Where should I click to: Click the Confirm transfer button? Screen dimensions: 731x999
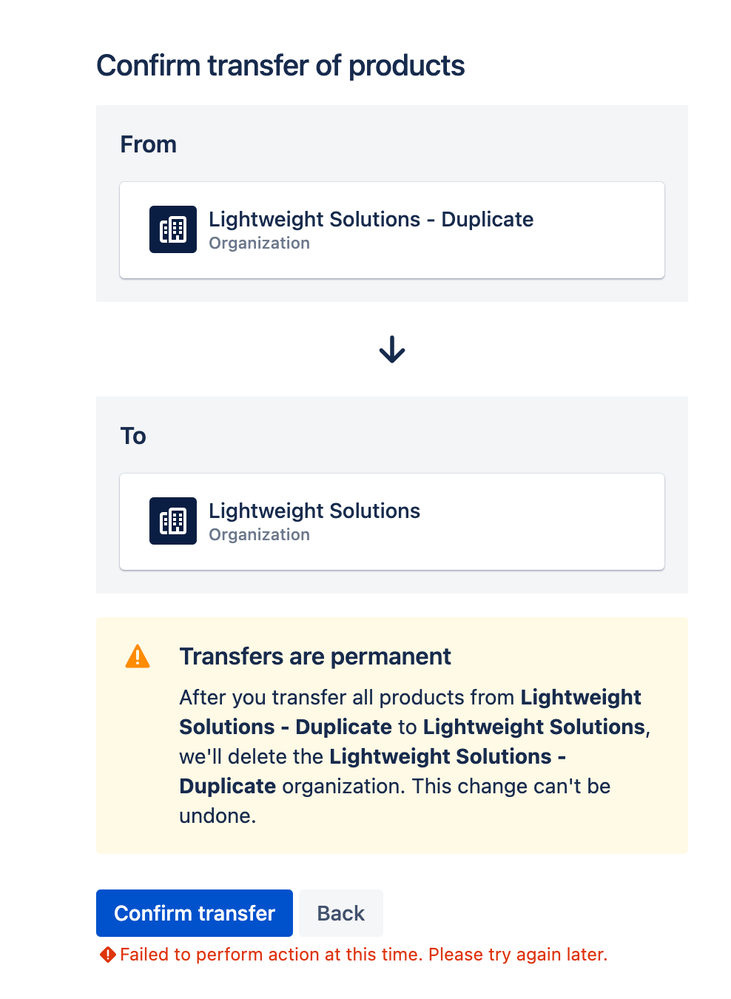click(x=194, y=913)
